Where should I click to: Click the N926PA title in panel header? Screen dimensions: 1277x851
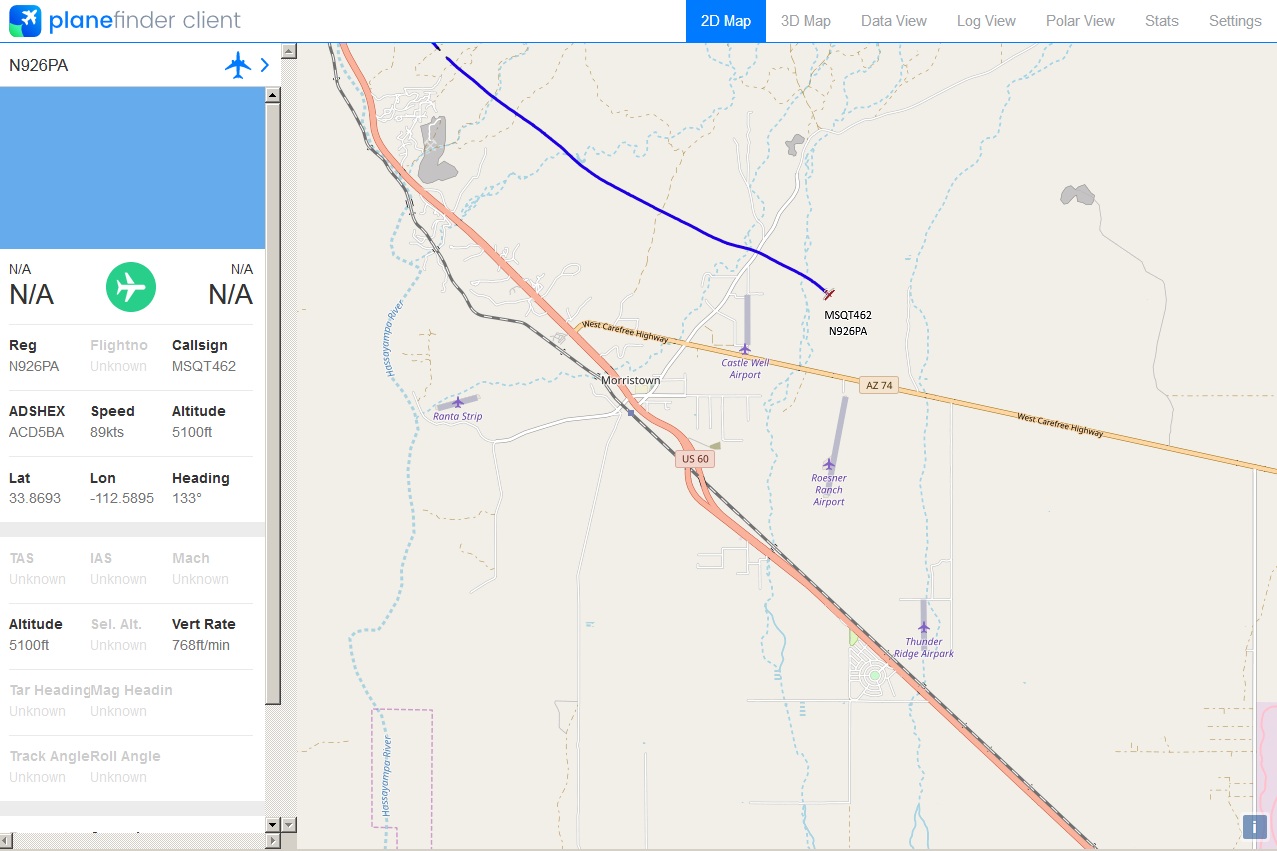pos(39,66)
